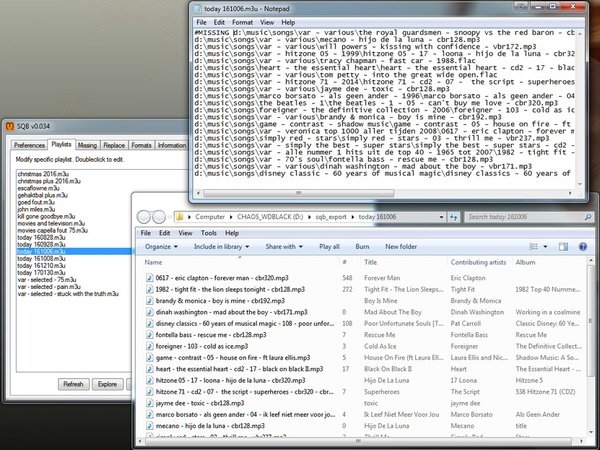Viewport: 600px width, 450px height.
Task: Select john miles.m3u playlist
Action: pos(36,209)
